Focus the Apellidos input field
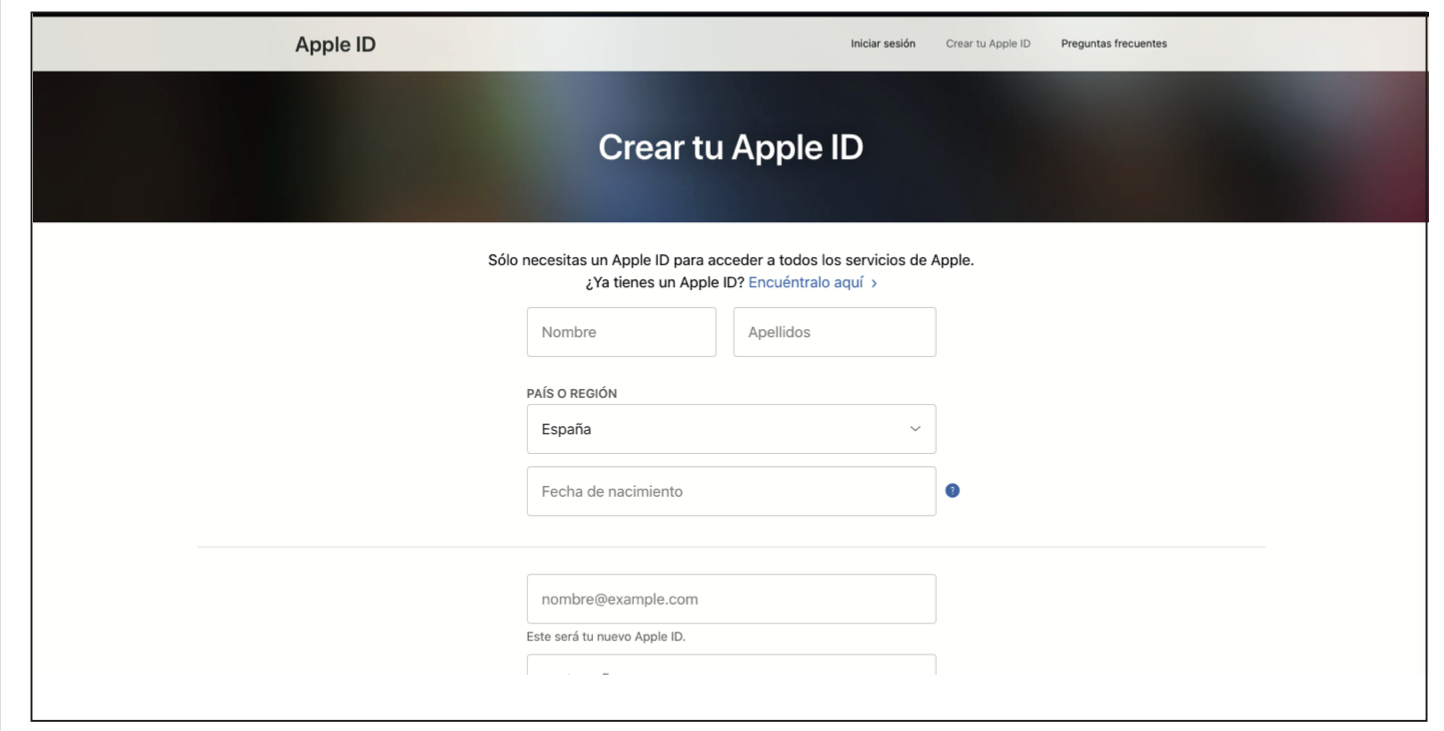 tap(835, 332)
